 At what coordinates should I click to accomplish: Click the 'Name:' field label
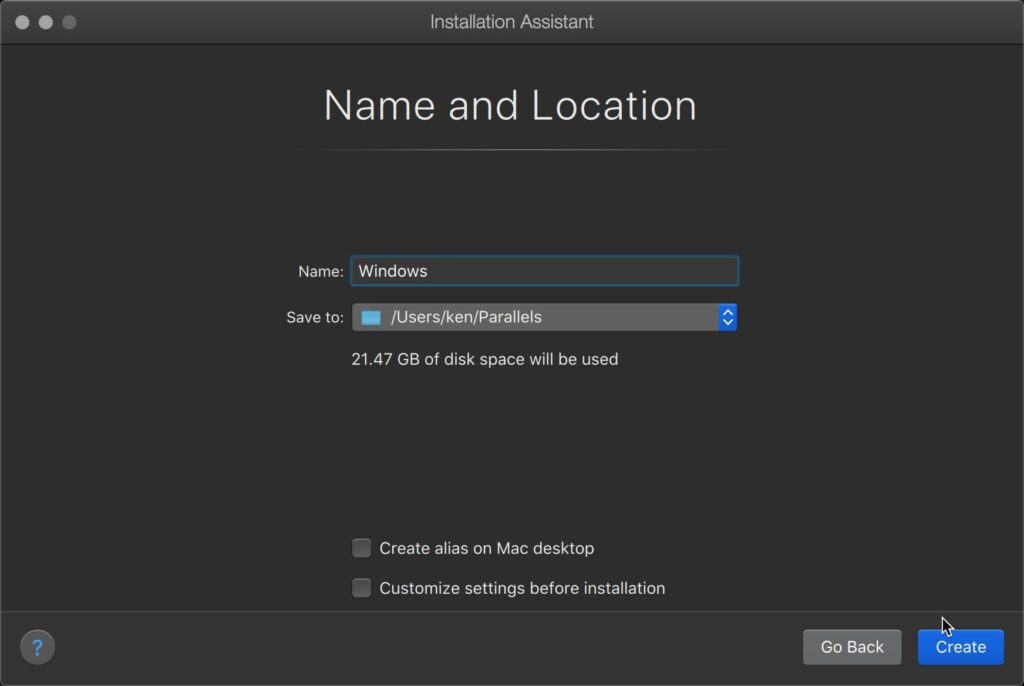[320, 271]
